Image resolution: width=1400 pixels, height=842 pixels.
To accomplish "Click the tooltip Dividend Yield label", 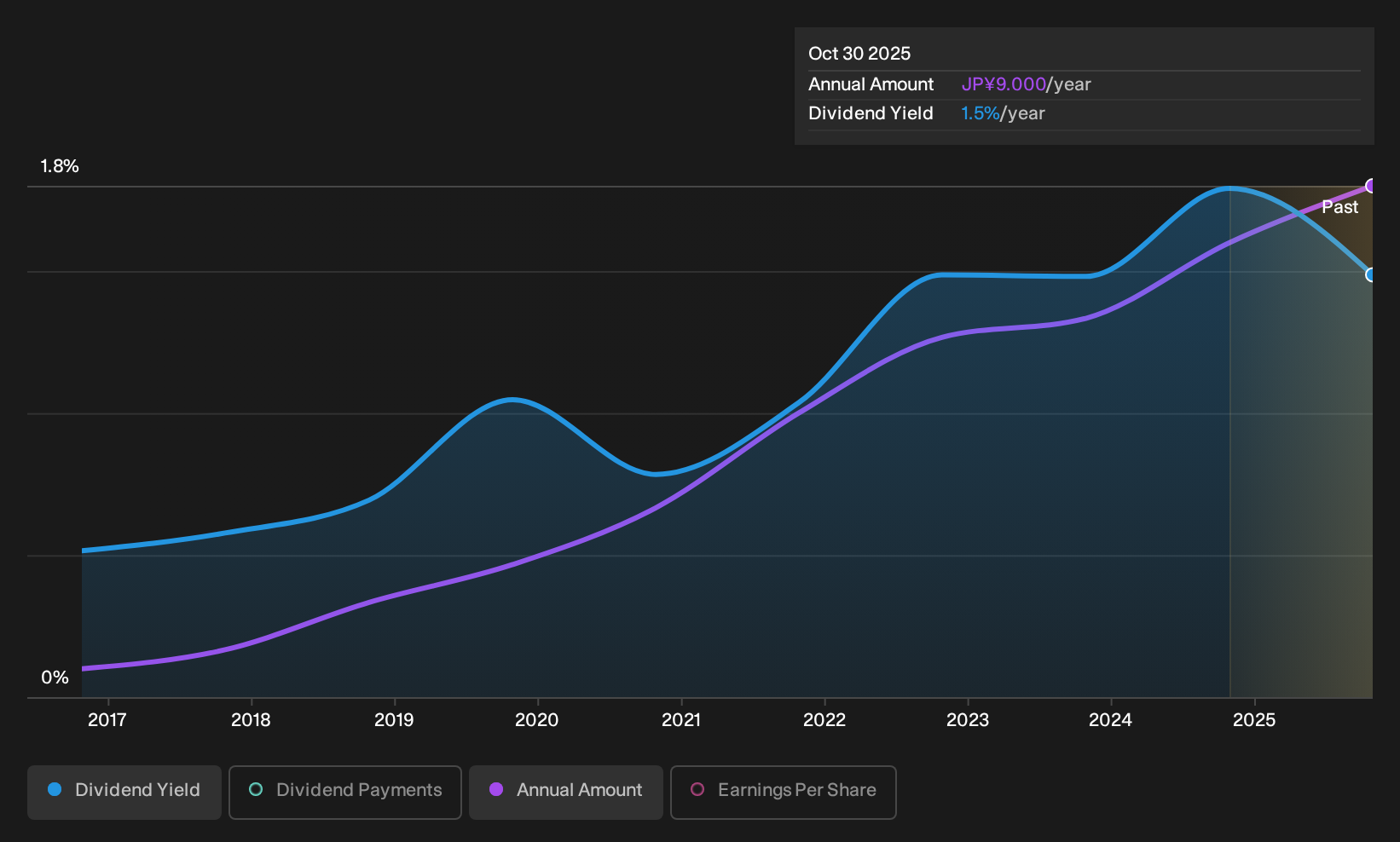I will 871,113.
